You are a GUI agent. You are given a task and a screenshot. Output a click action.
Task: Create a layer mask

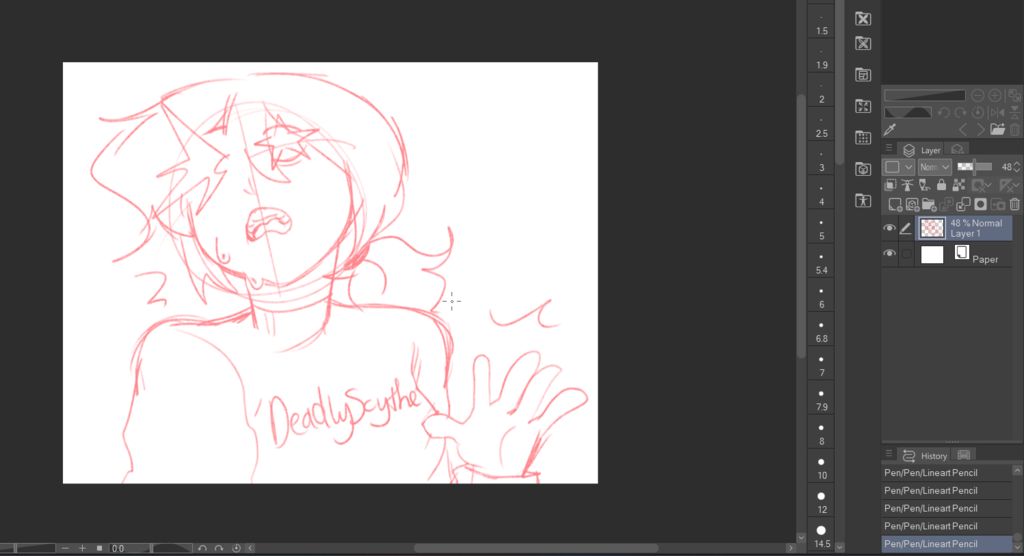click(x=980, y=204)
